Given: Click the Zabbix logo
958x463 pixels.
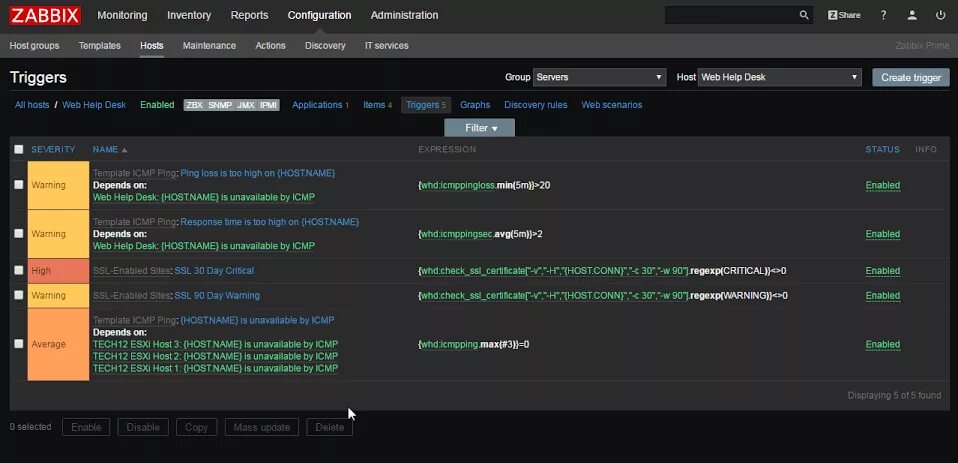Looking at the screenshot, I should (x=45, y=15).
